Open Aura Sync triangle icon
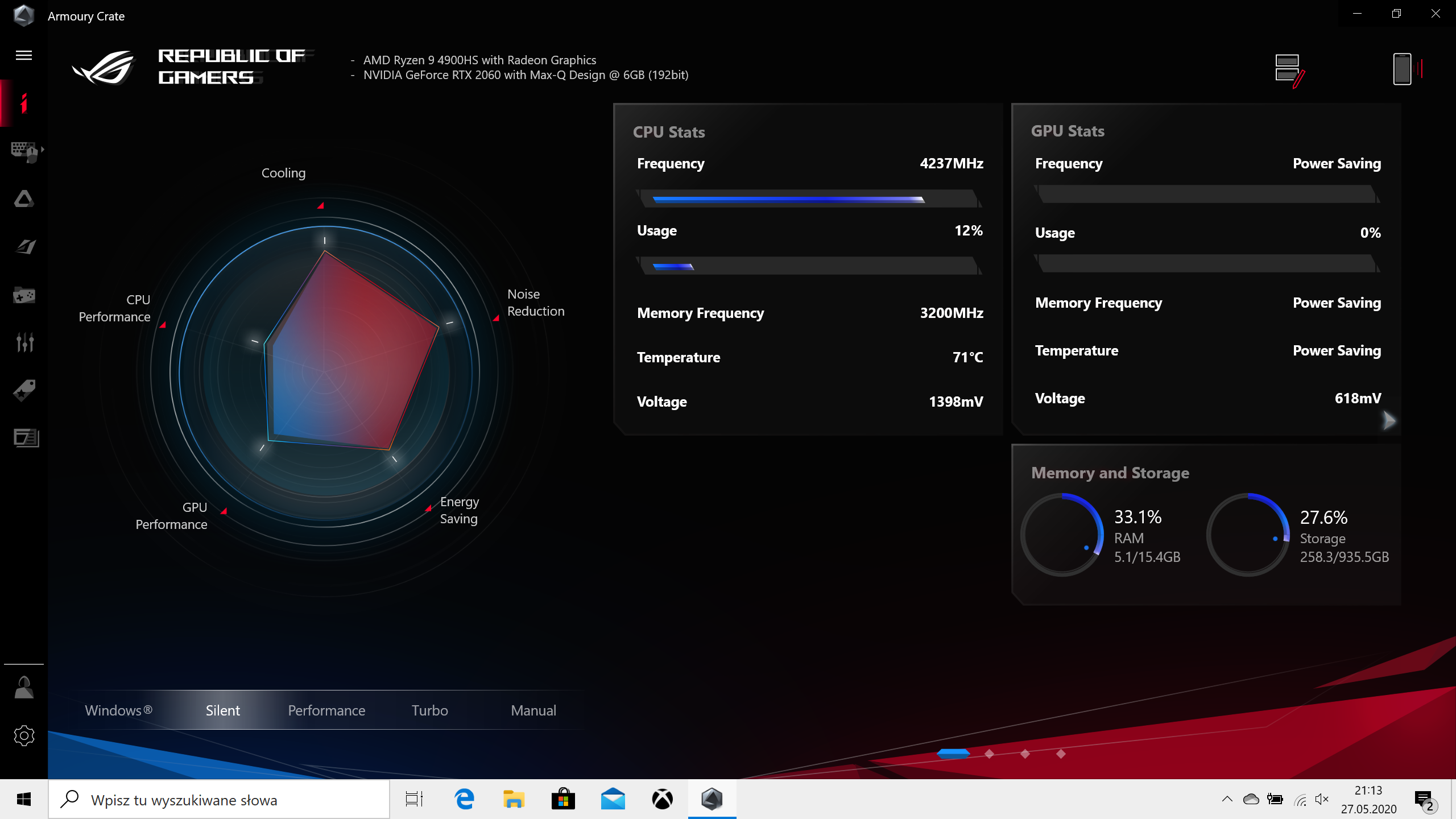The image size is (1456, 819). tap(24, 199)
